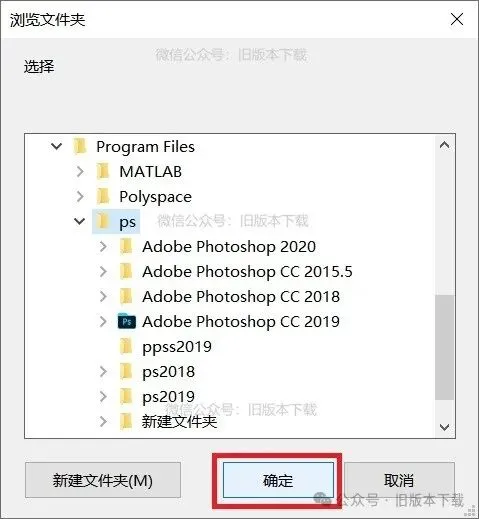
Task: Expand the Adobe Photoshop CC 2018 chevron
Action: tap(103, 297)
